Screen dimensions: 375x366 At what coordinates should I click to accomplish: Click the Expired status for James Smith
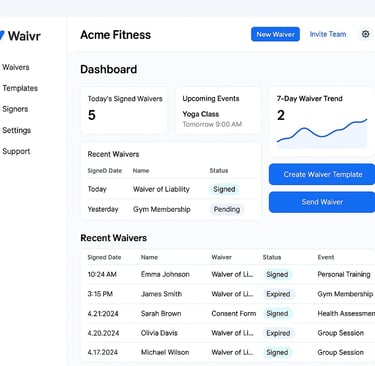pyautogui.click(x=278, y=294)
